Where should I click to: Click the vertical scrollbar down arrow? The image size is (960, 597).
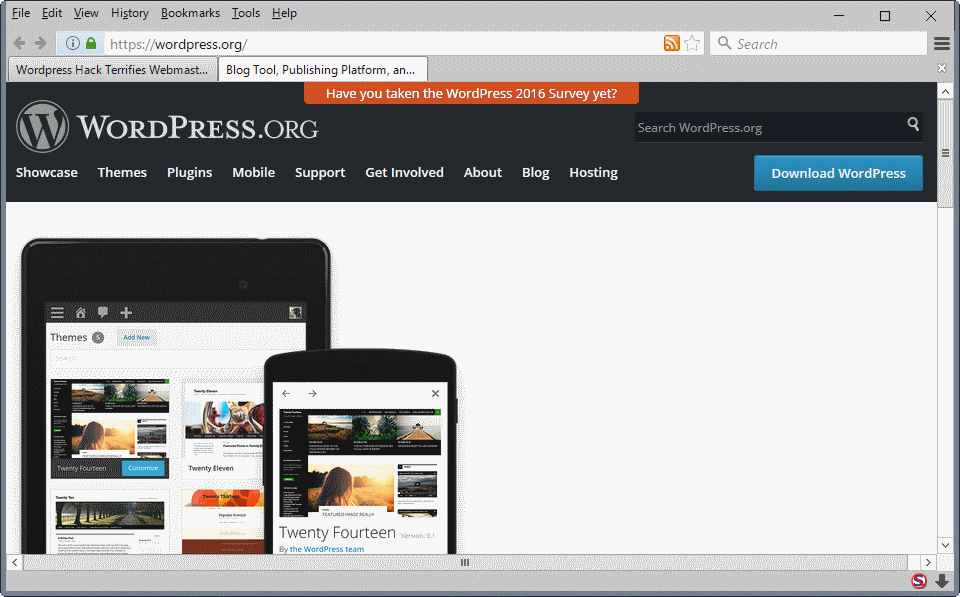click(945, 545)
